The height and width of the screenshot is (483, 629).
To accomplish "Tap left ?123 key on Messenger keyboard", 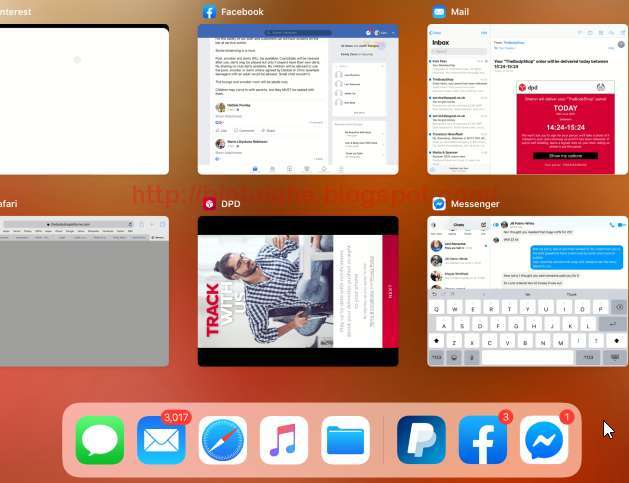I will click(x=436, y=357).
